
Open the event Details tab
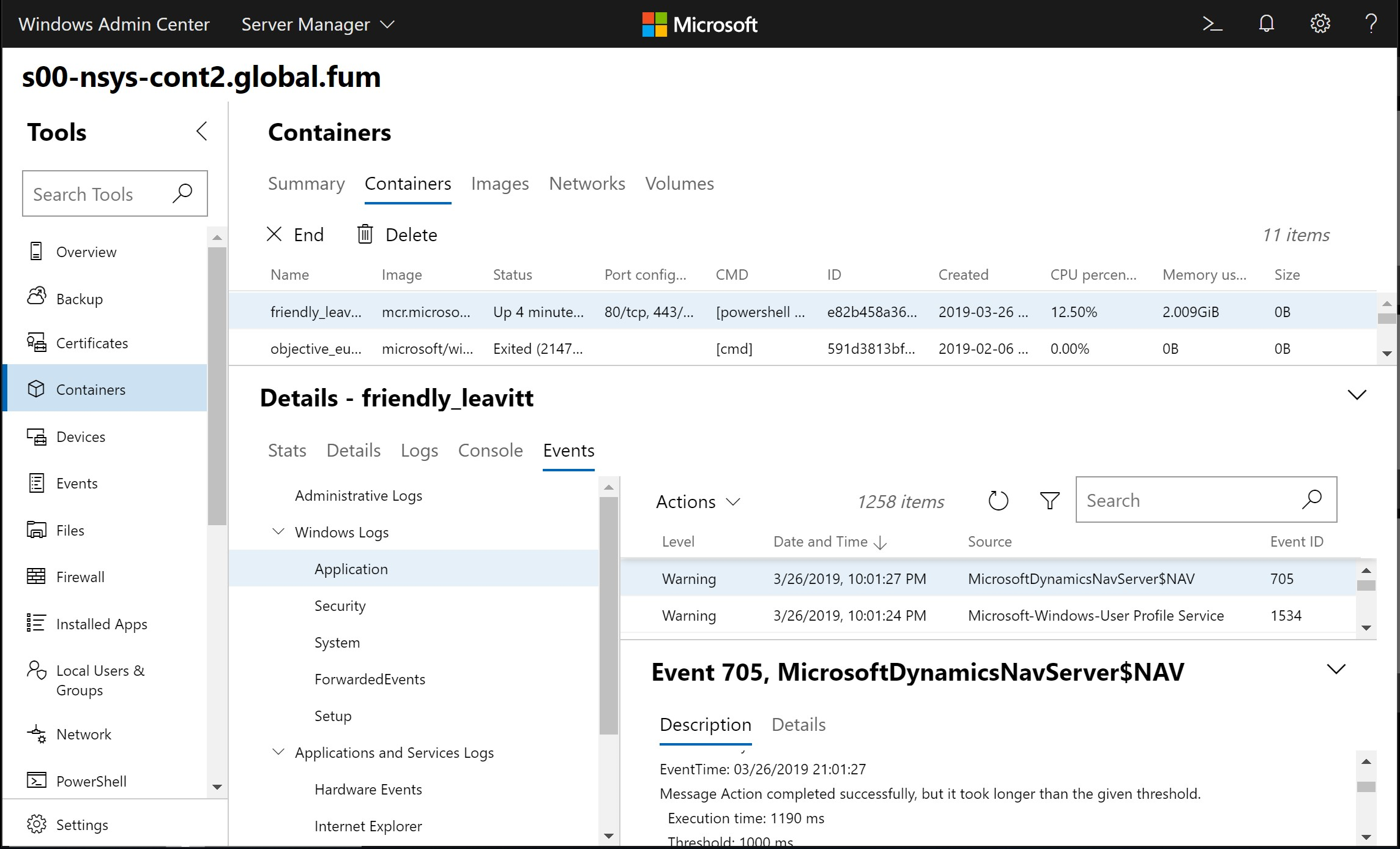(799, 725)
